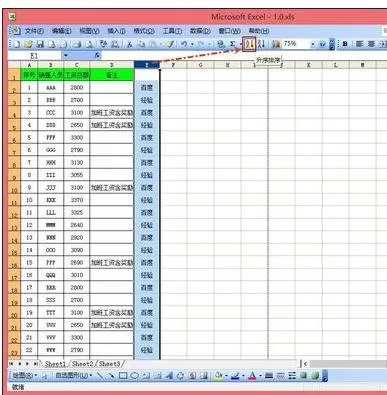387x395 pixels.
Task: Click the Undo arrow icon
Action: click(184, 44)
